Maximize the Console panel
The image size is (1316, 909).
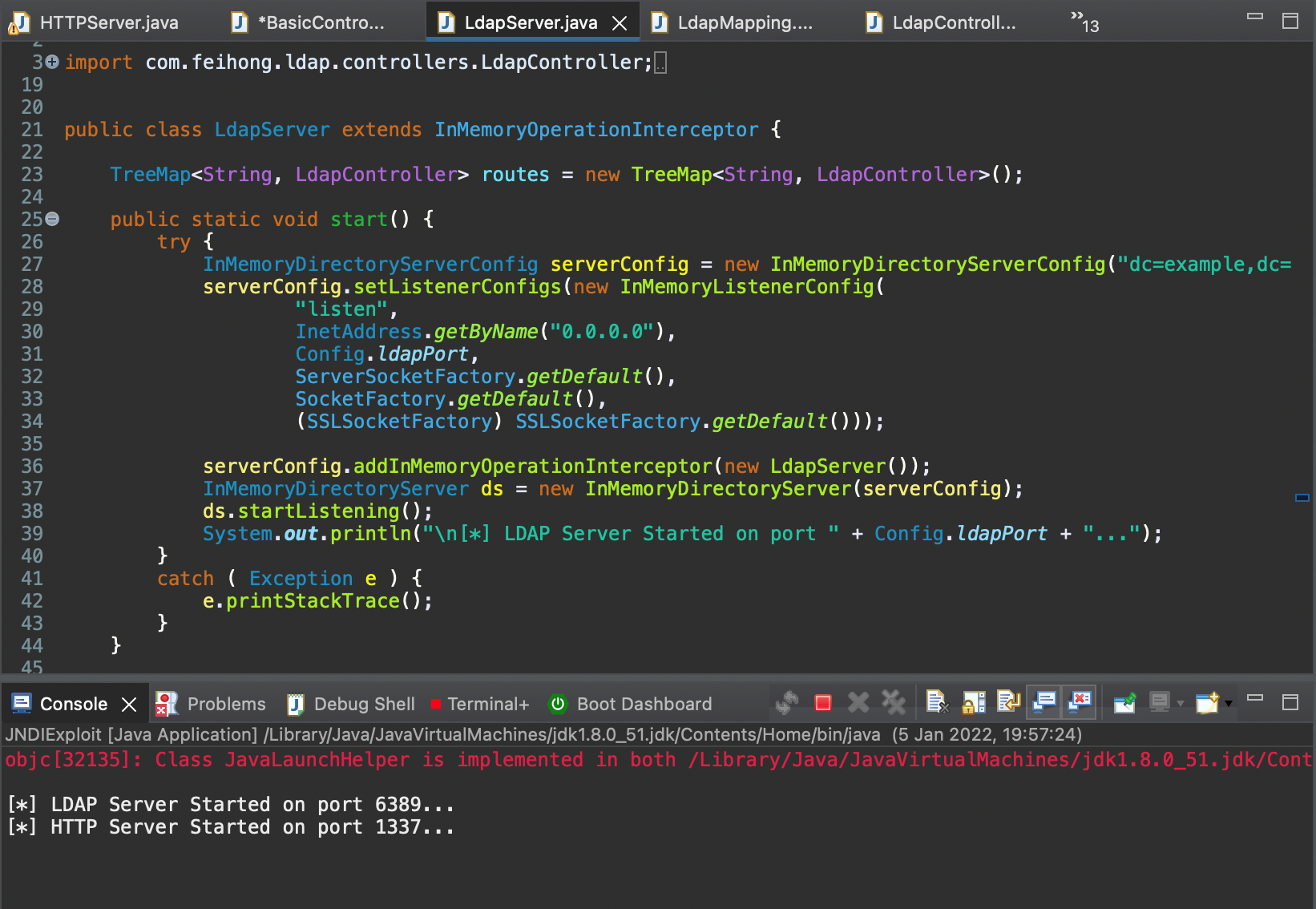point(1290,702)
